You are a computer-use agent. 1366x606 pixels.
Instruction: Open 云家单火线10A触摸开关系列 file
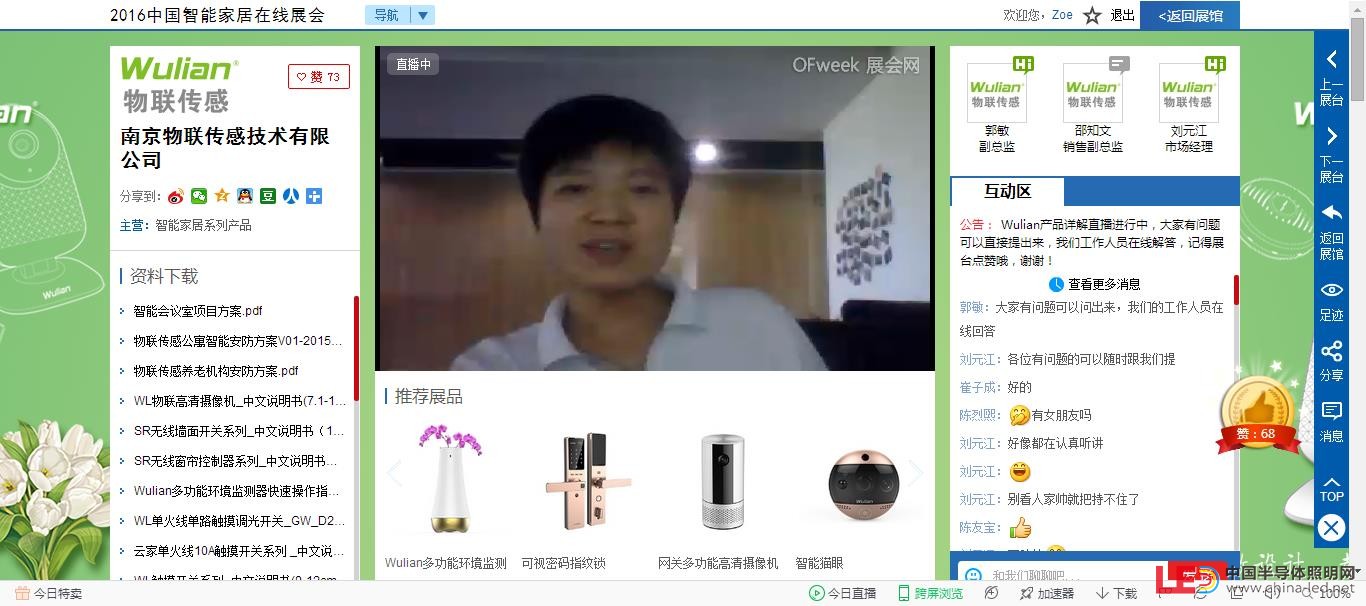[239, 551]
